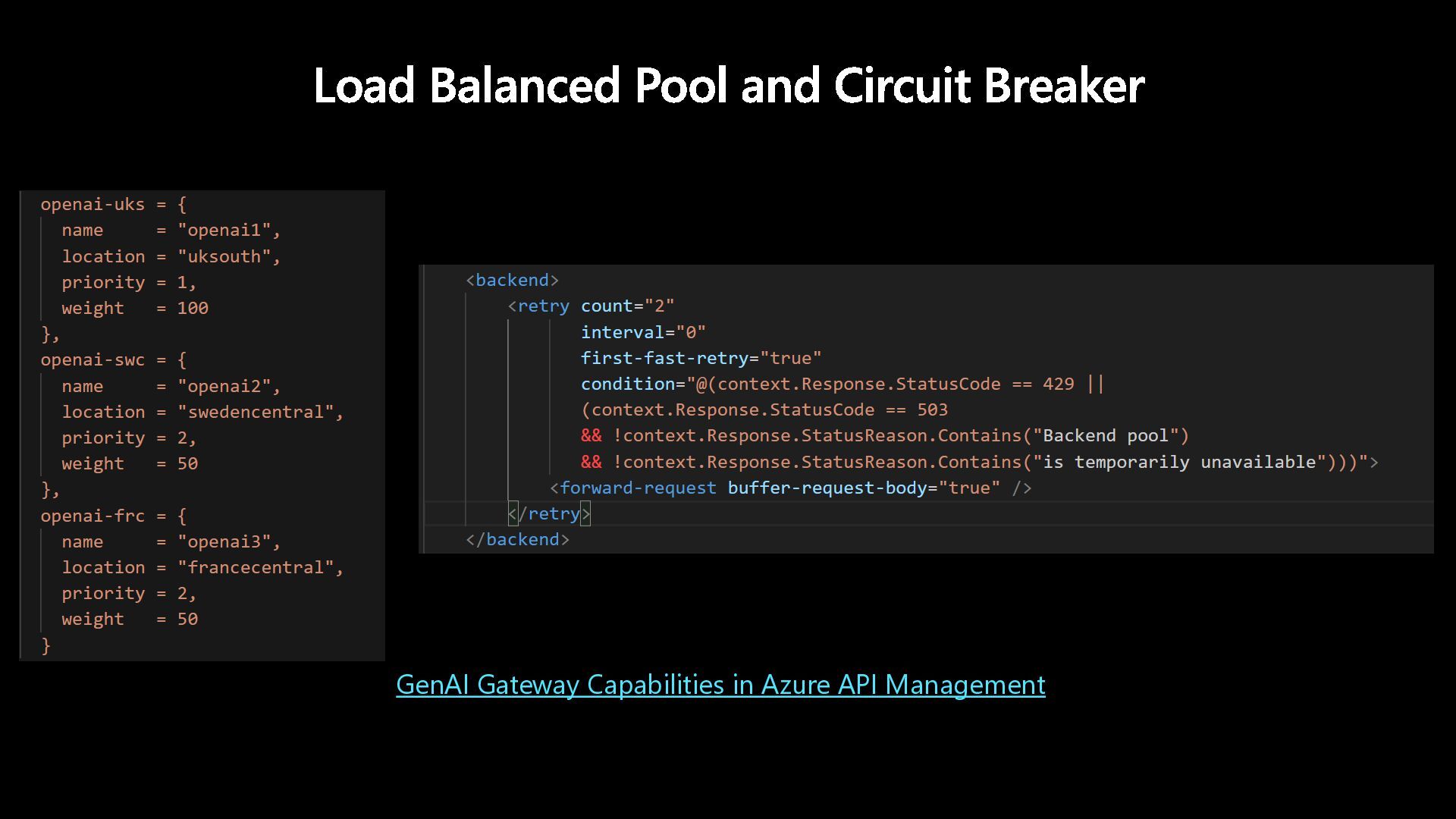
Task: Click the openai-frc block header
Action: pyautogui.click(x=113, y=516)
